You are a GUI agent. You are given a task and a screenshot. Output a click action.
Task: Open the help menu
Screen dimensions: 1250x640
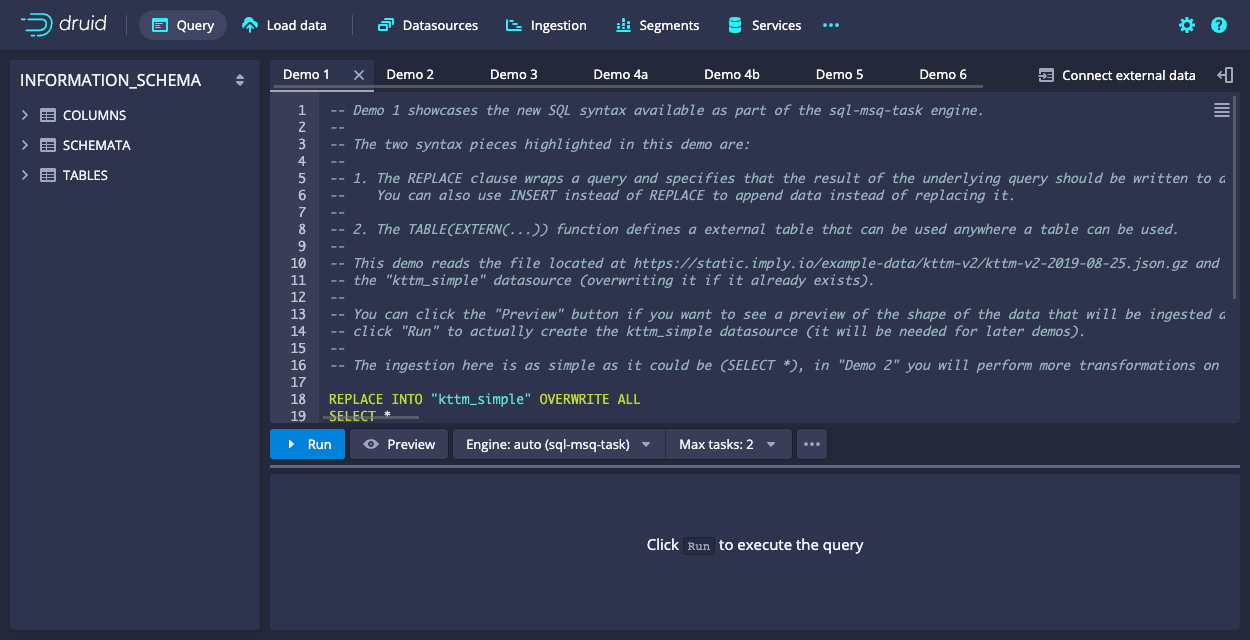pyautogui.click(x=1218, y=25)
